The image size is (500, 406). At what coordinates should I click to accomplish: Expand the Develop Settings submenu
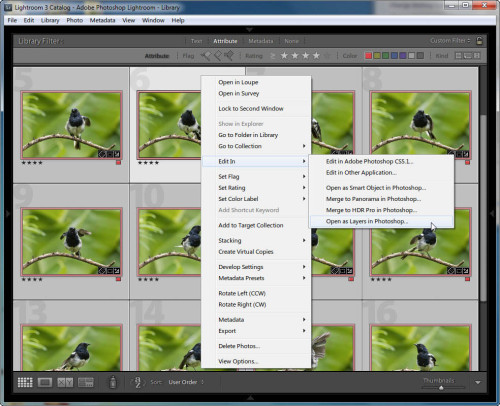pyautogui.click(x=256, y=267)
